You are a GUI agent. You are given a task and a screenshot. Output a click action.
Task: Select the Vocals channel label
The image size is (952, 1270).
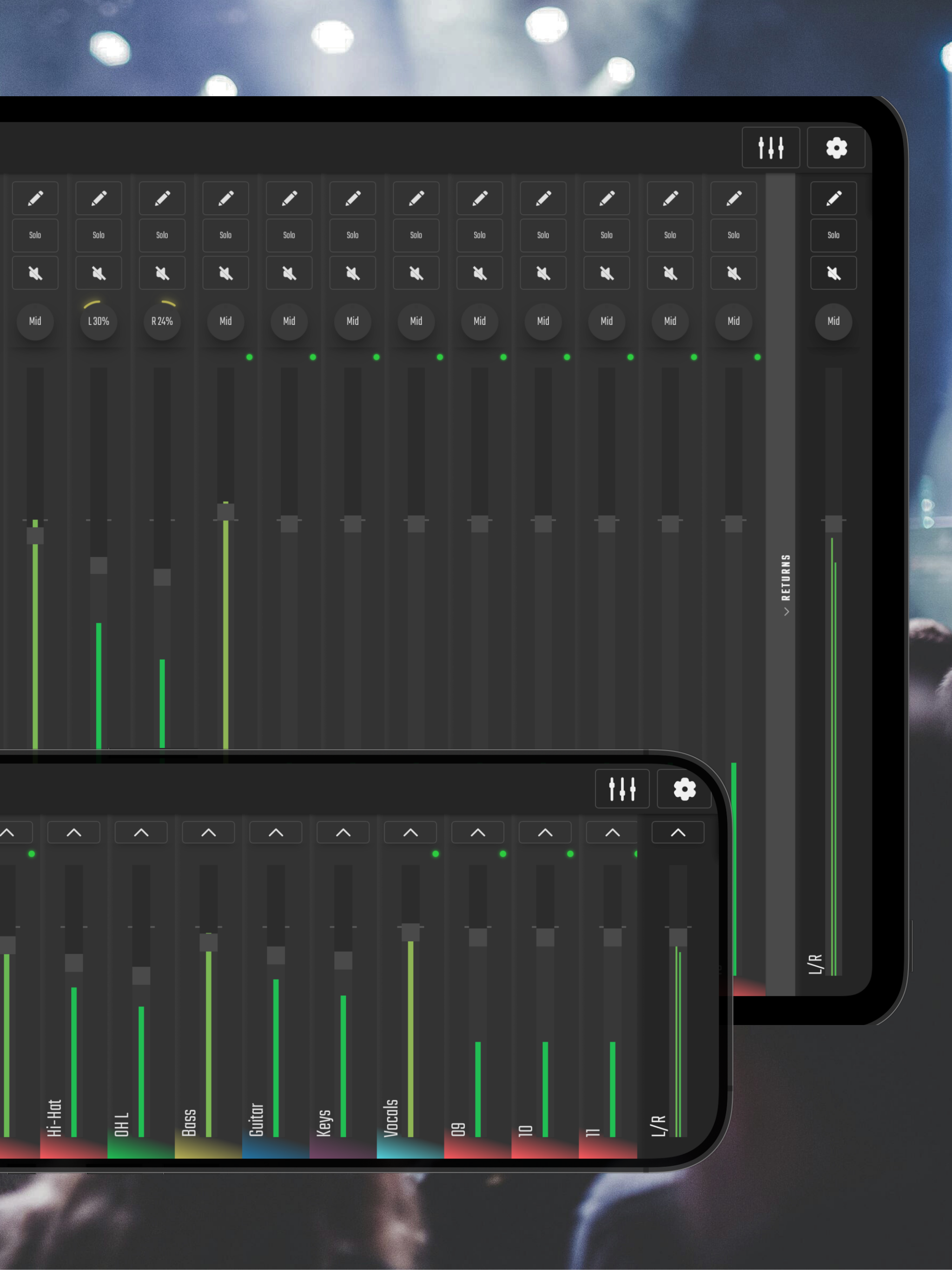click(391, 1118)
